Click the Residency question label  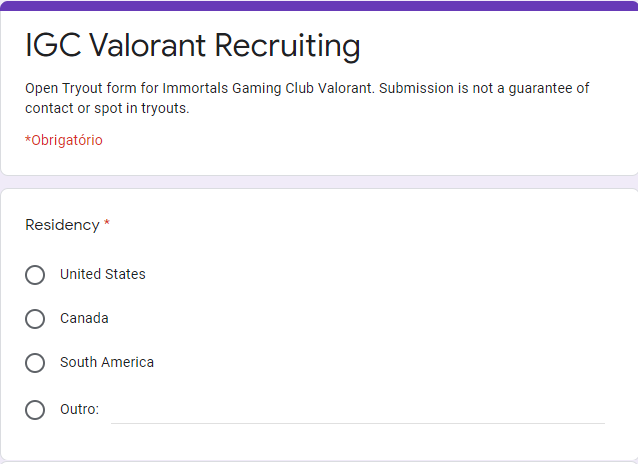pos(62,225)
